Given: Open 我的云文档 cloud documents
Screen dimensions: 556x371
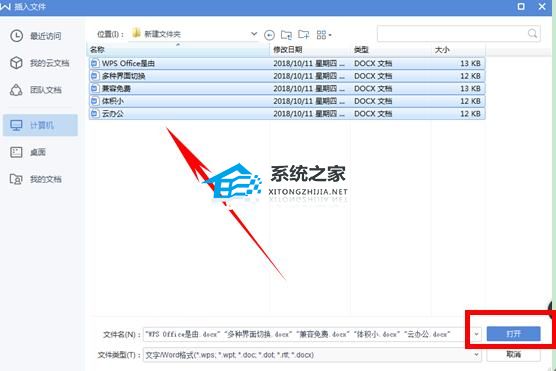Looking at the screenshot, I should tap(40, 63).
